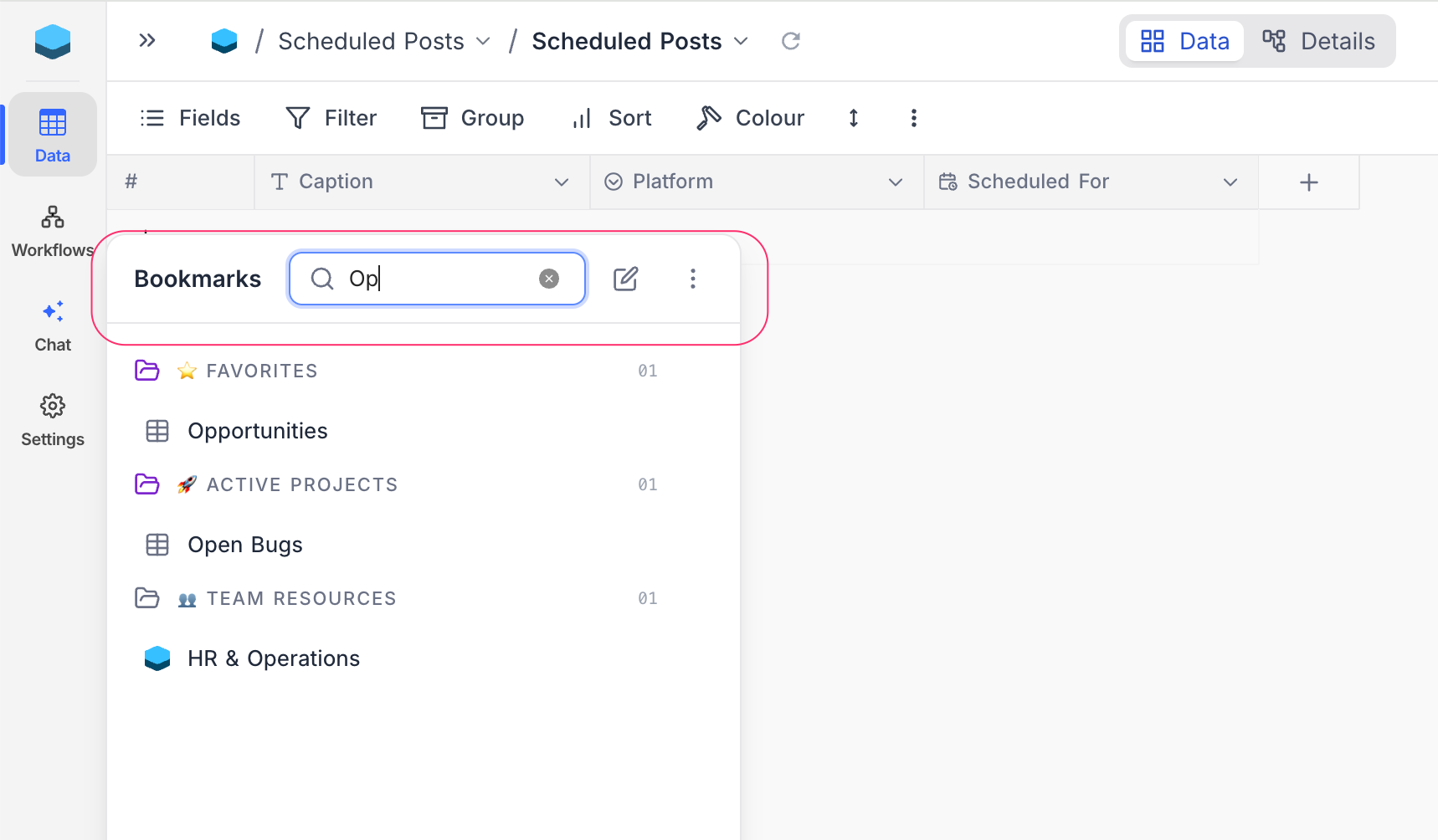Click the search magnifier icon in Bookmarks
The image size is (1438, 840).
(322, 279)
